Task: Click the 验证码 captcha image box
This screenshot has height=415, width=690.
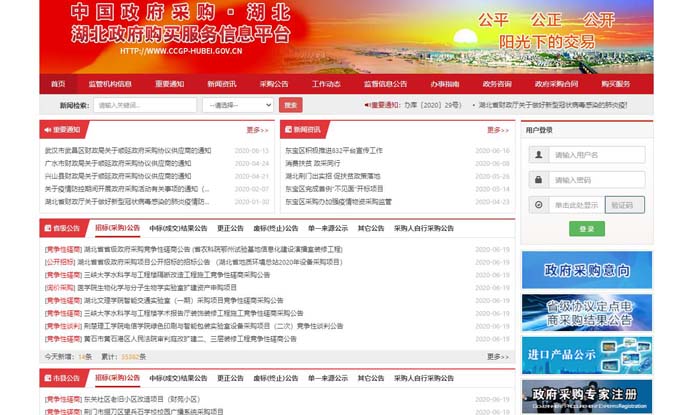Action: [x=625, y=205]
